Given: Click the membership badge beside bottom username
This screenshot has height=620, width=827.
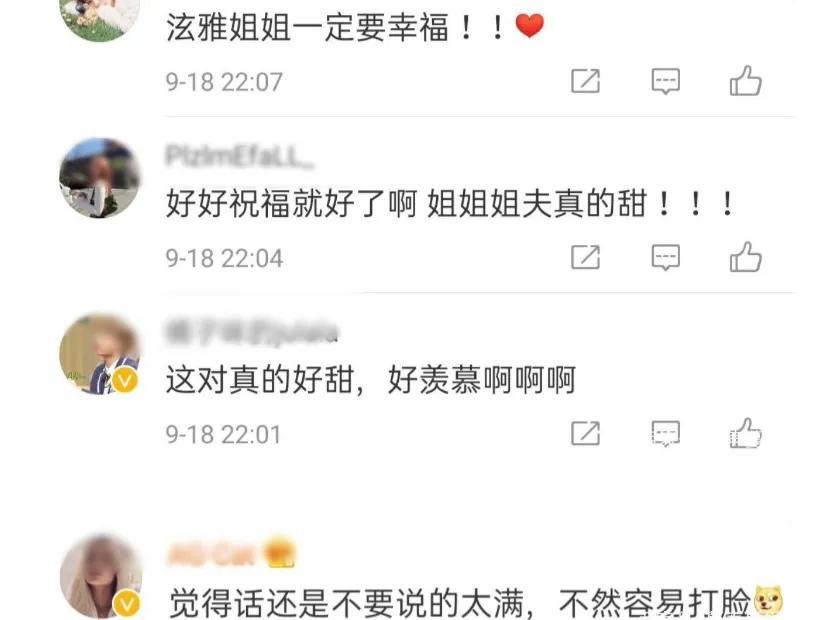Looking at the screenshot, I should [281, 553].
